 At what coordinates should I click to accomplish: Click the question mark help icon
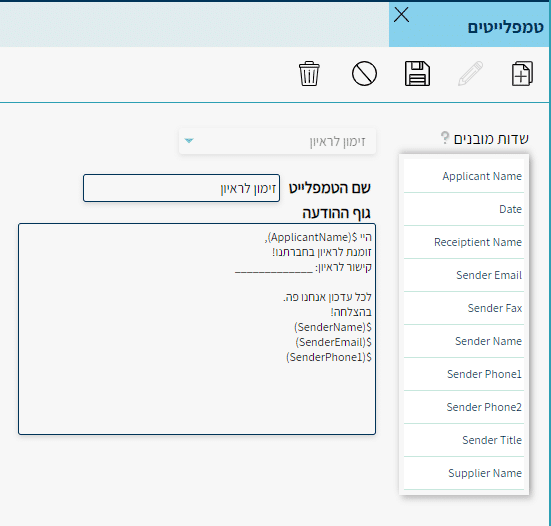coord(445,138)
